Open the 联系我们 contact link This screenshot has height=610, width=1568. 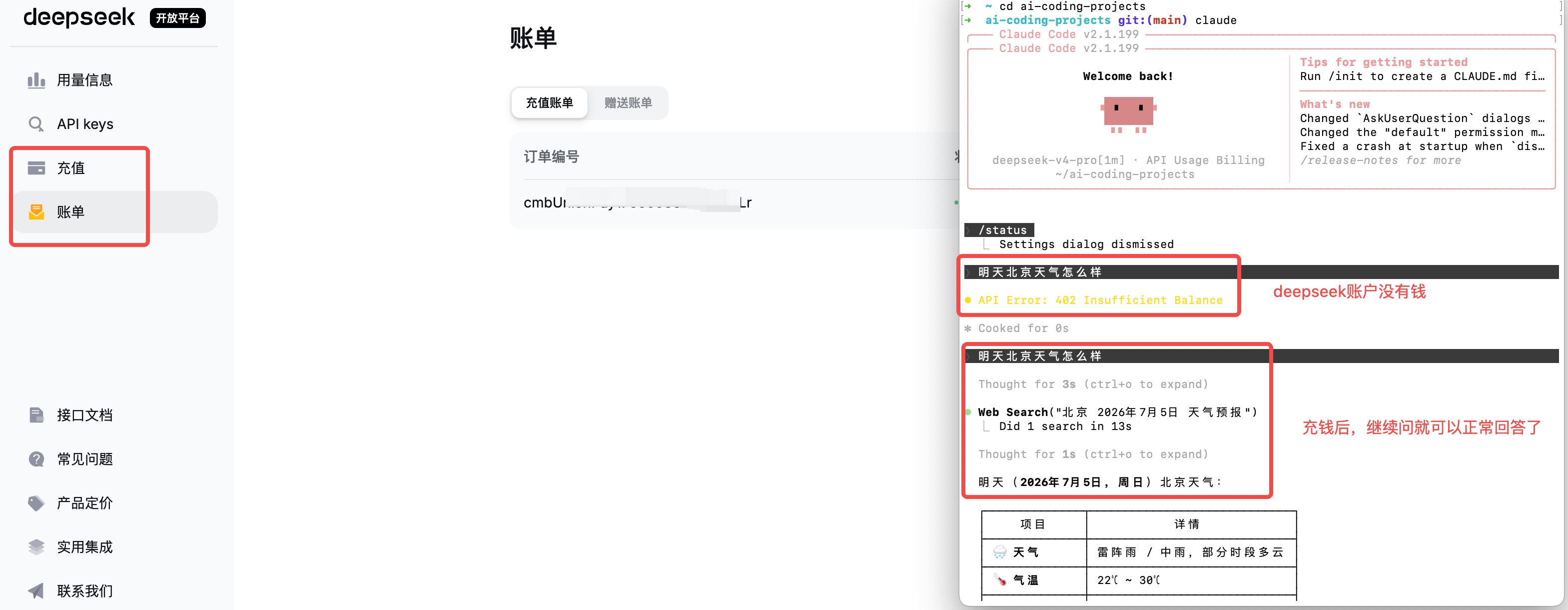pos(84,591)
